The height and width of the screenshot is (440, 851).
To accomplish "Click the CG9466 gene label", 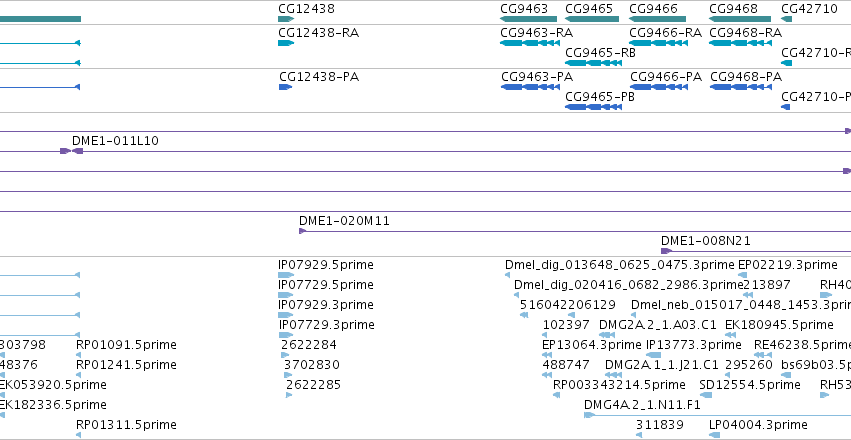I will [653, 9].
